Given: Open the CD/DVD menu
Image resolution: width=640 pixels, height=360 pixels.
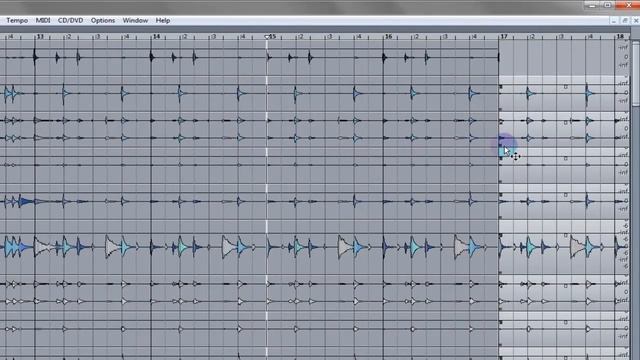Looking at the screenshot, I should (x=70, y=20).
